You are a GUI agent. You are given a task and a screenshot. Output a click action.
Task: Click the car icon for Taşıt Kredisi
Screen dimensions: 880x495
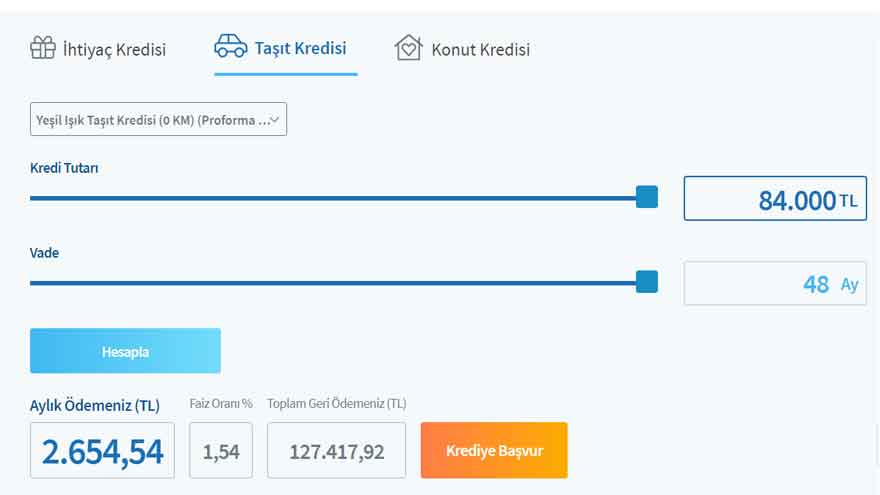point(231,46)
